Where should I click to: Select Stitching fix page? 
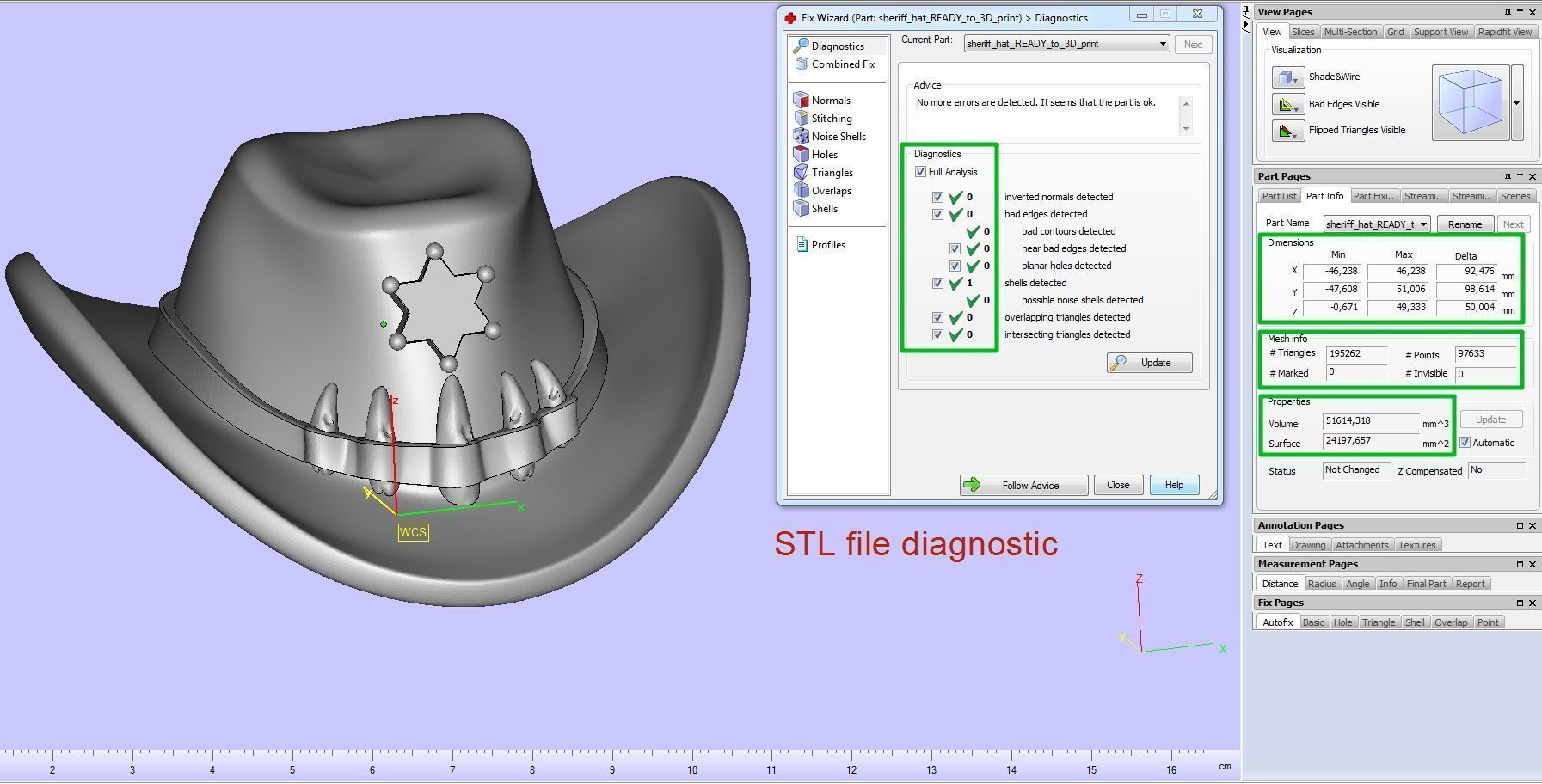pyautogui.click(x=822, y=119)
